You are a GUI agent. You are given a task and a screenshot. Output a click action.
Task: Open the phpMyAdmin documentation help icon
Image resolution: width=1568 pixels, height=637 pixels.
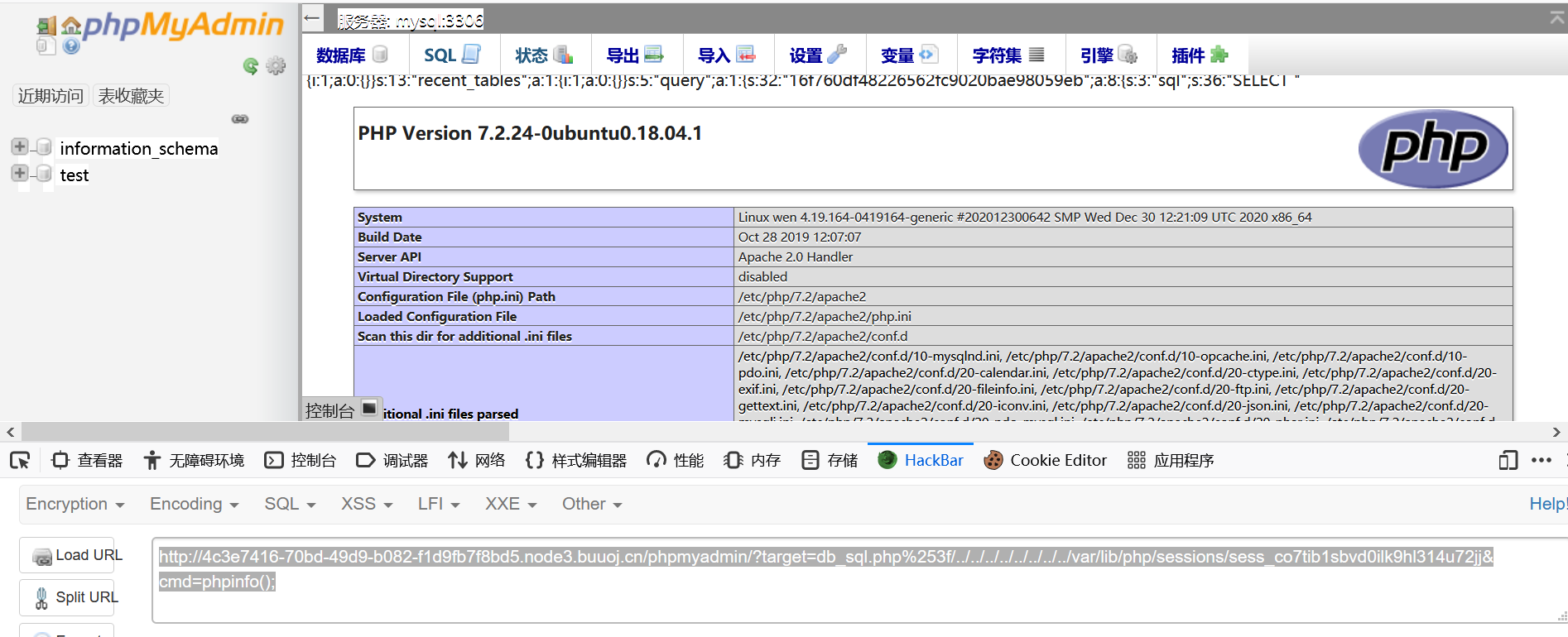coord(72,46)
